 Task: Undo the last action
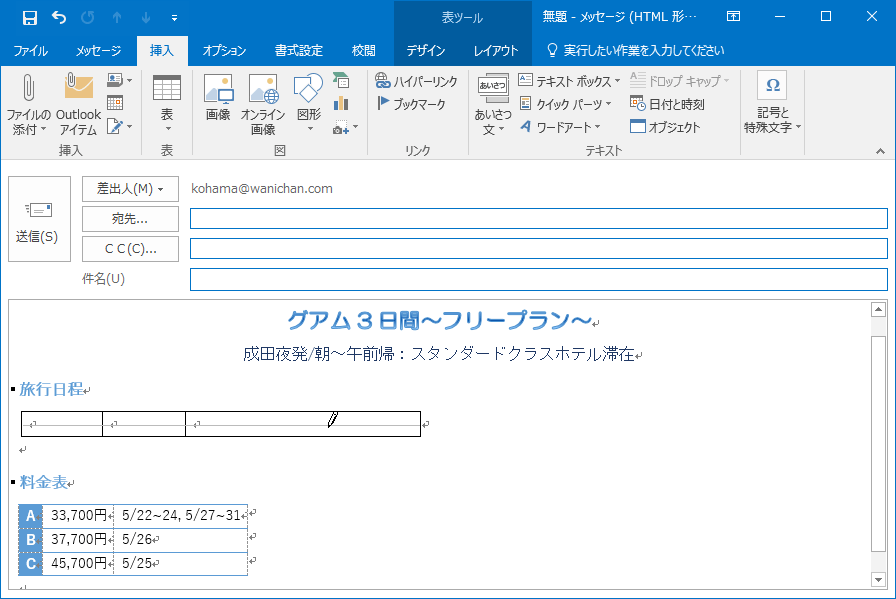[x=59, y=18]
